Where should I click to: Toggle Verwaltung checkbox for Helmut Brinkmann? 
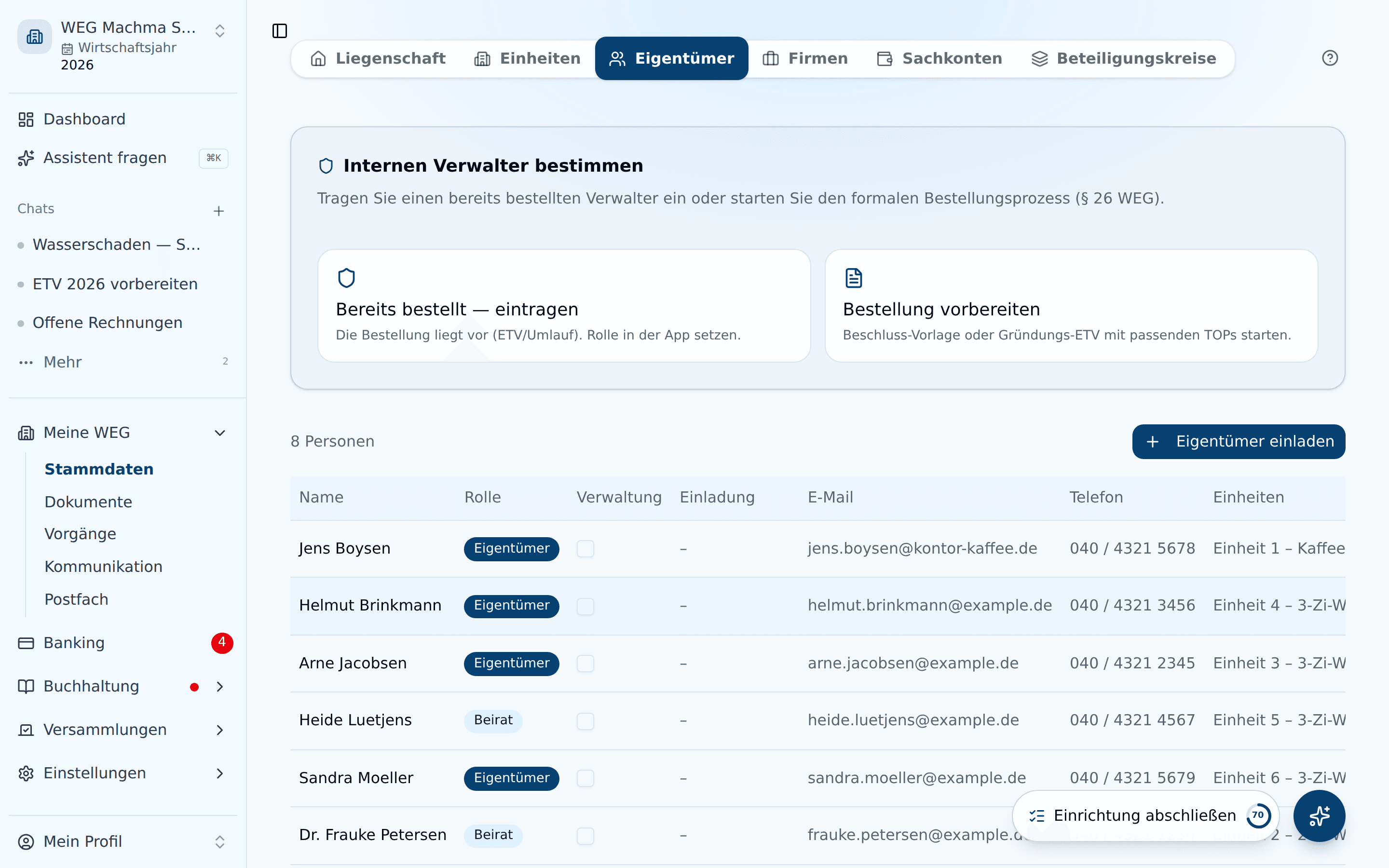585,606
